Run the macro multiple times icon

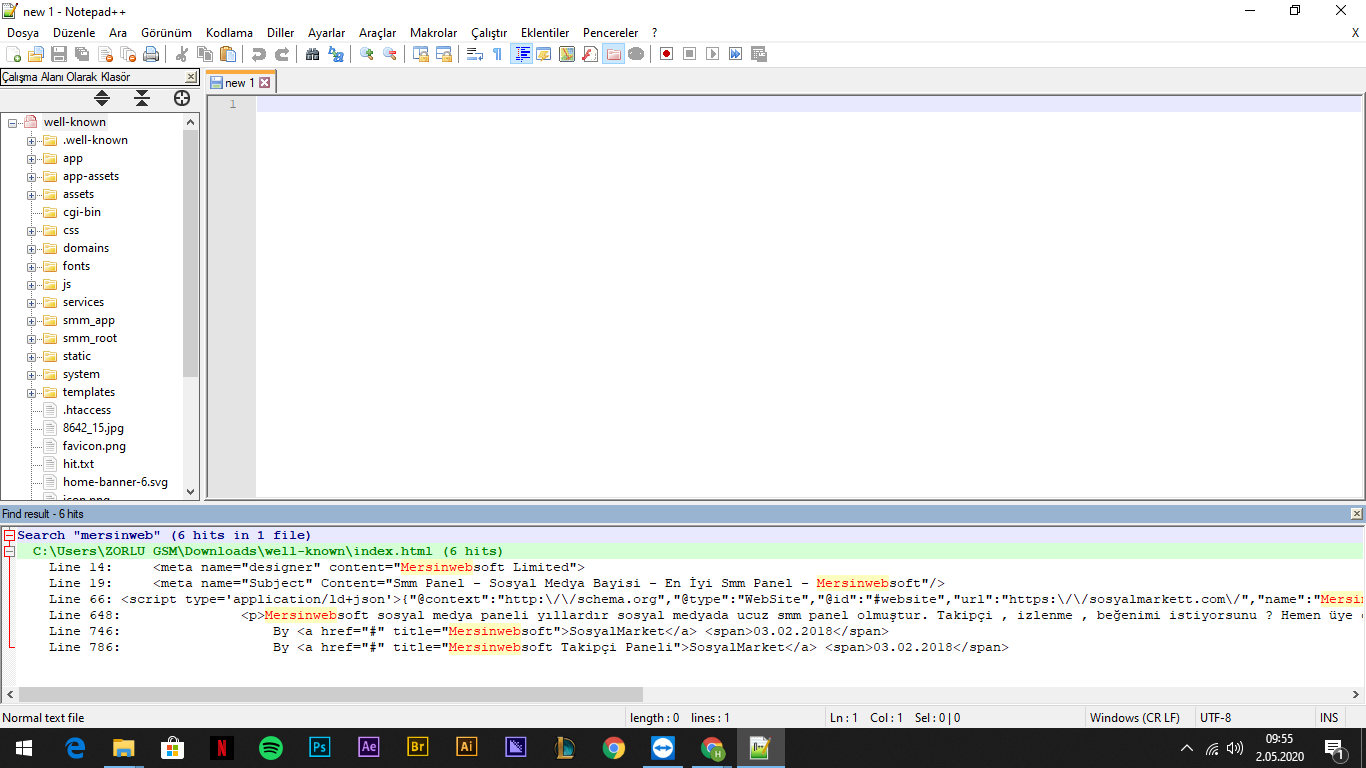tap(736, 54)
